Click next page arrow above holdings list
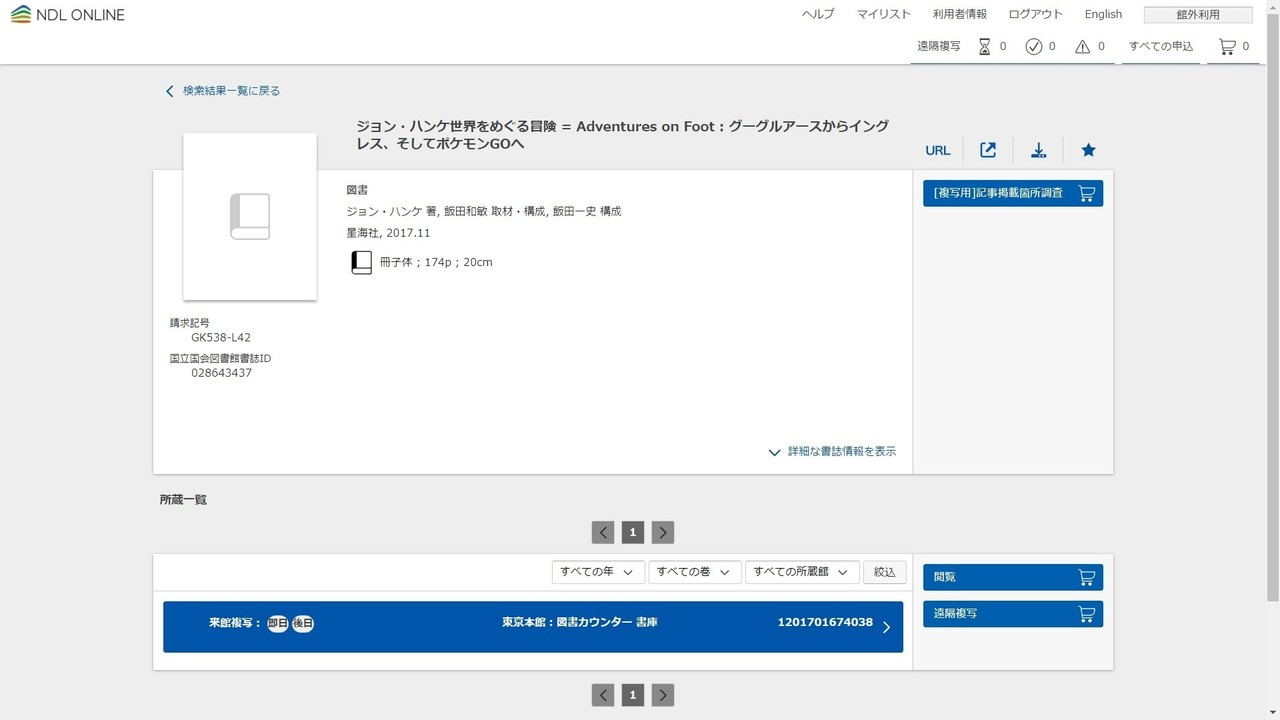 pos(663,532)
